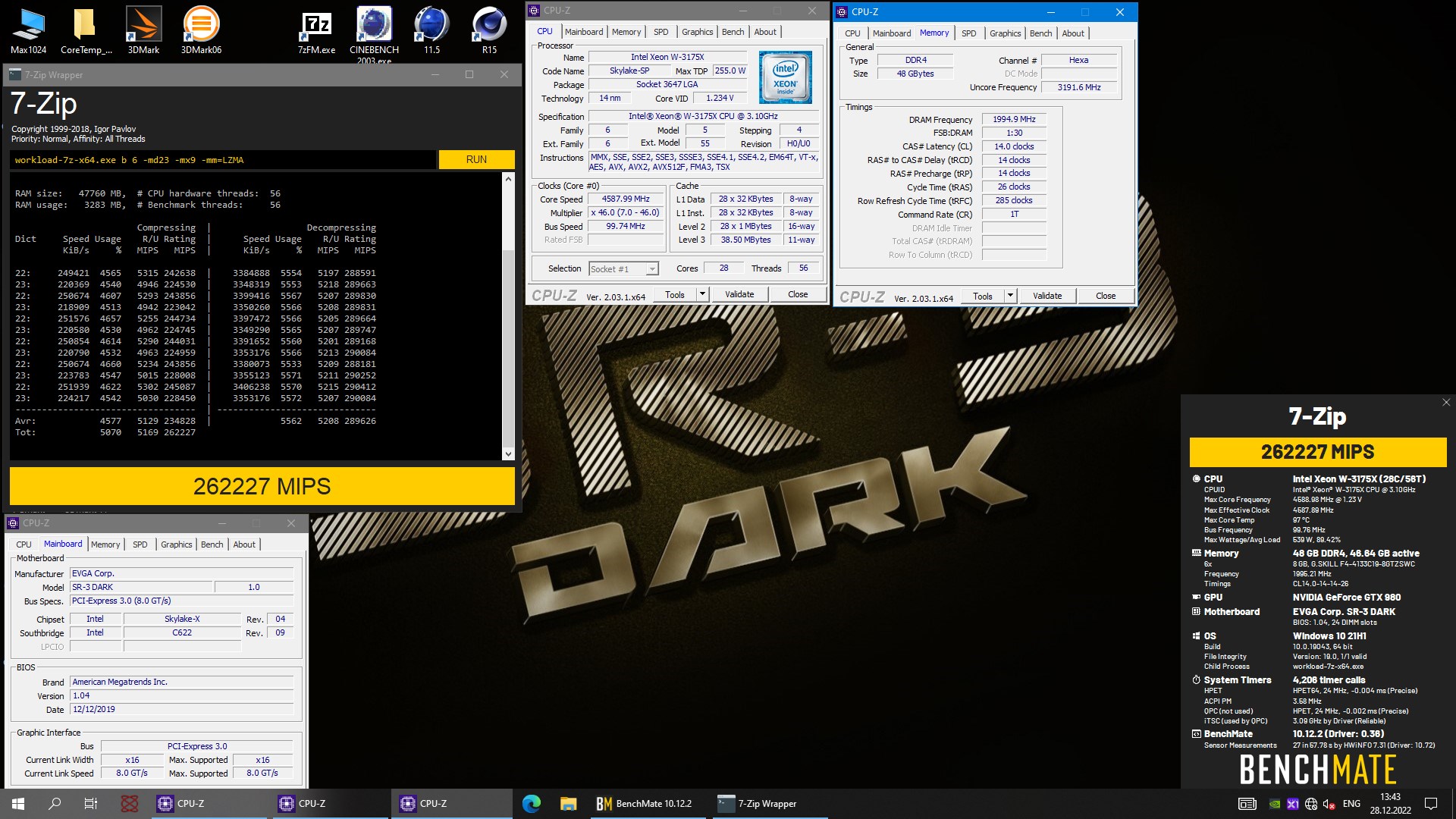The width and height of the screenshot is (1456, 819).
Task: Click the 7-Zip command line field
Action: pos(224,160)
